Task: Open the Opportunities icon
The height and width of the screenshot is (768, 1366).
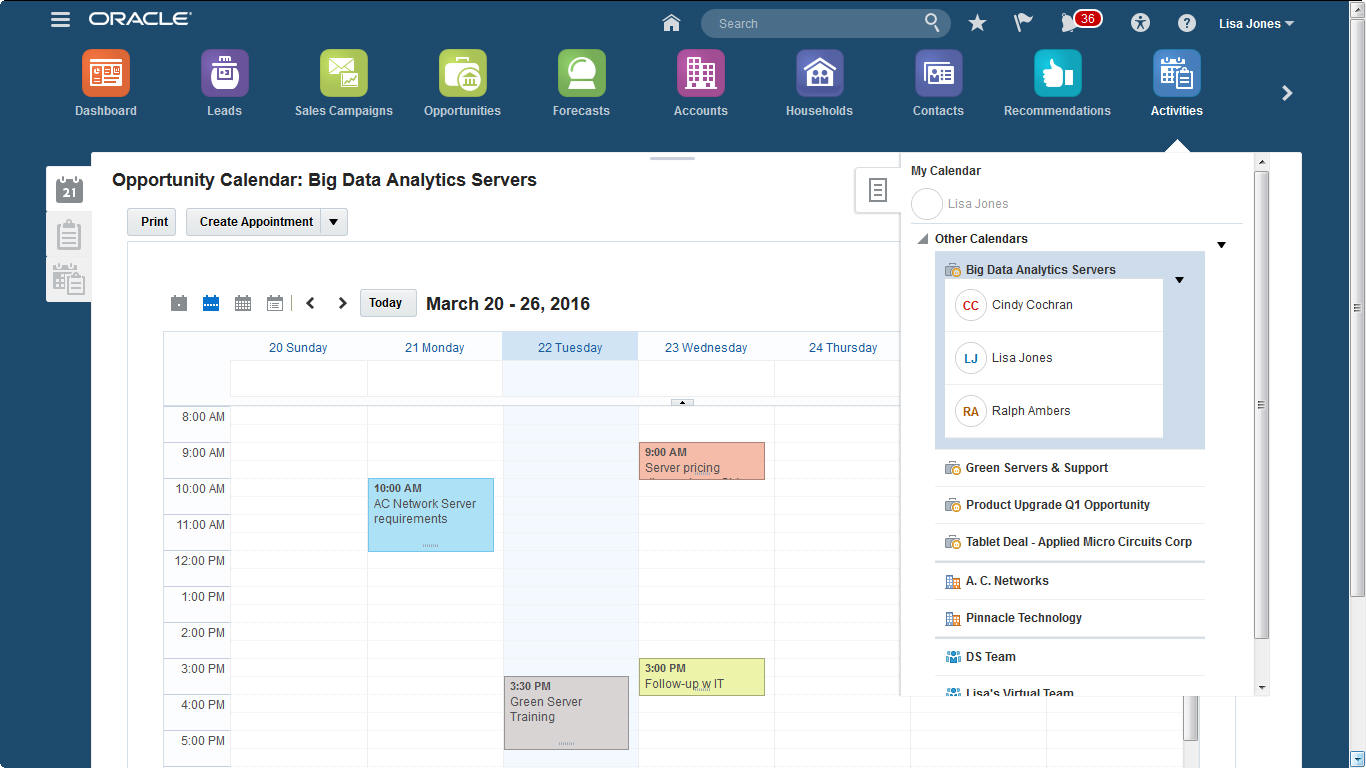Action: click(463, 73)
